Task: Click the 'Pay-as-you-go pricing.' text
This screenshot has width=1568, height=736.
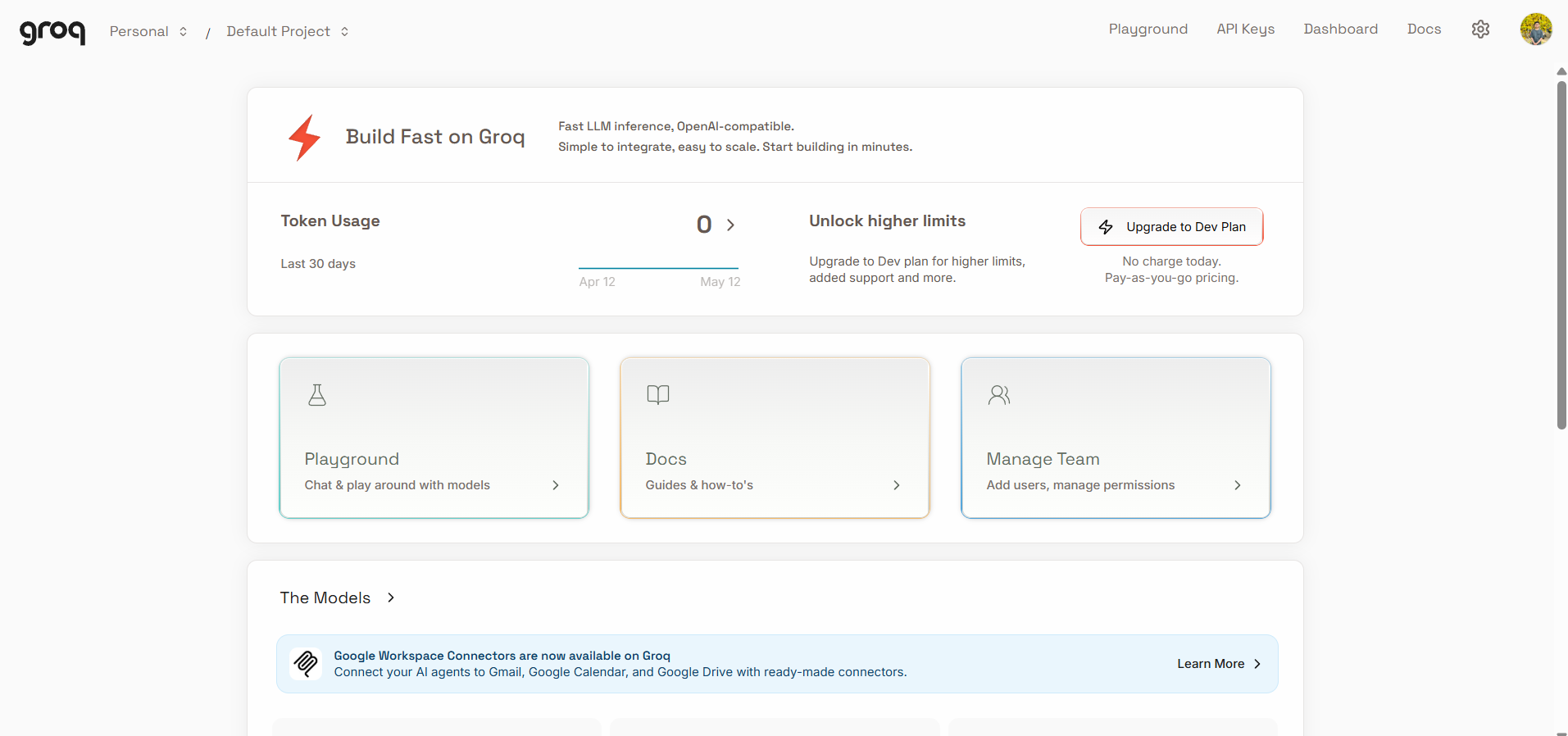Action: click(x=1171, y=278)
